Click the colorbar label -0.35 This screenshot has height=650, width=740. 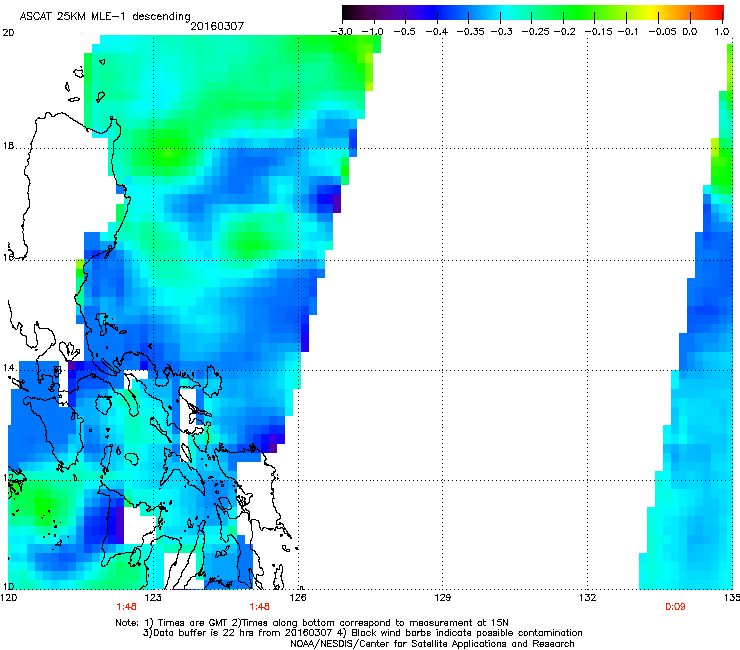pyautogui.click(x=471, y=32)
